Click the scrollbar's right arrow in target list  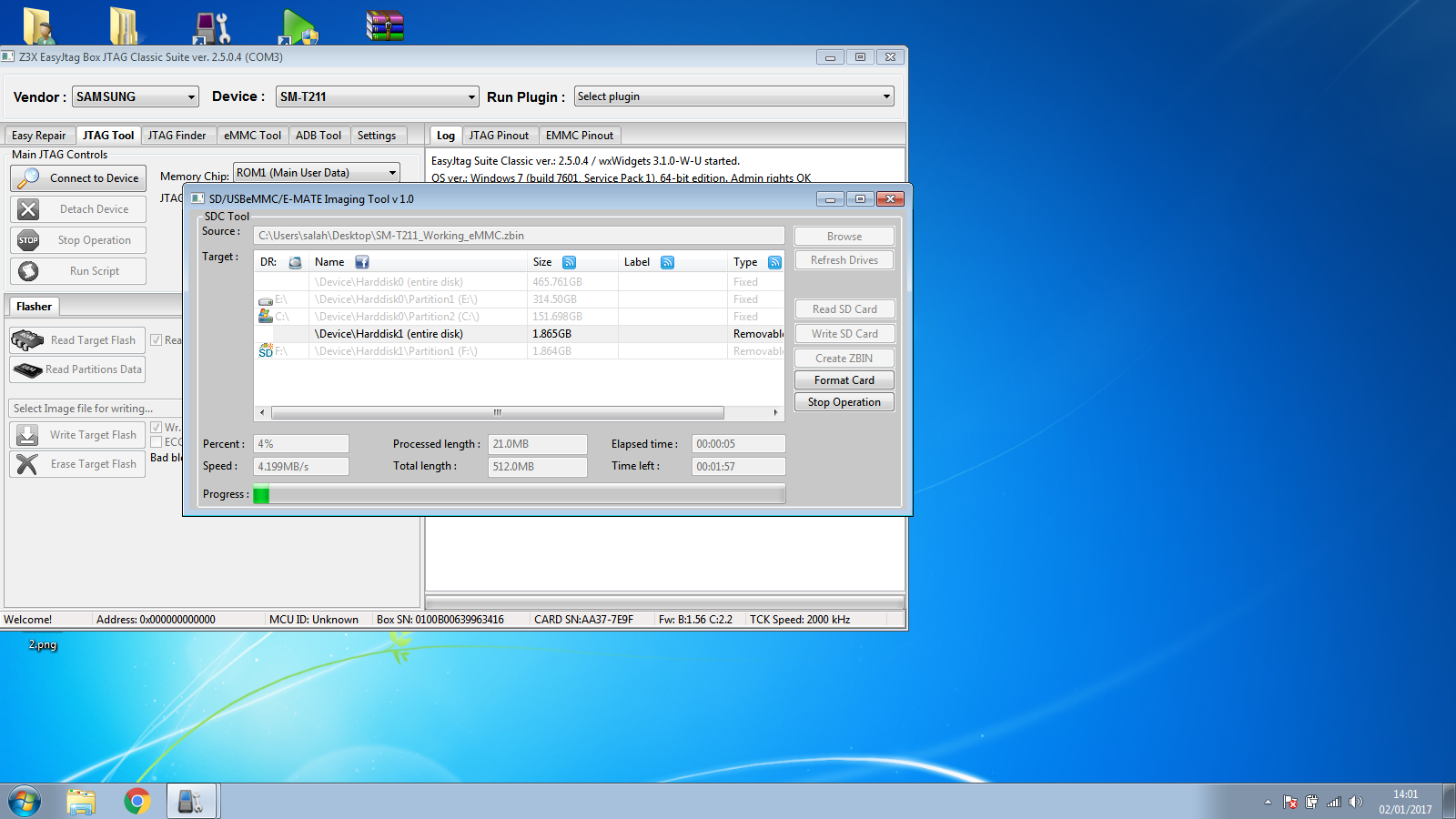pyautogui.click(x=775, y=412)
